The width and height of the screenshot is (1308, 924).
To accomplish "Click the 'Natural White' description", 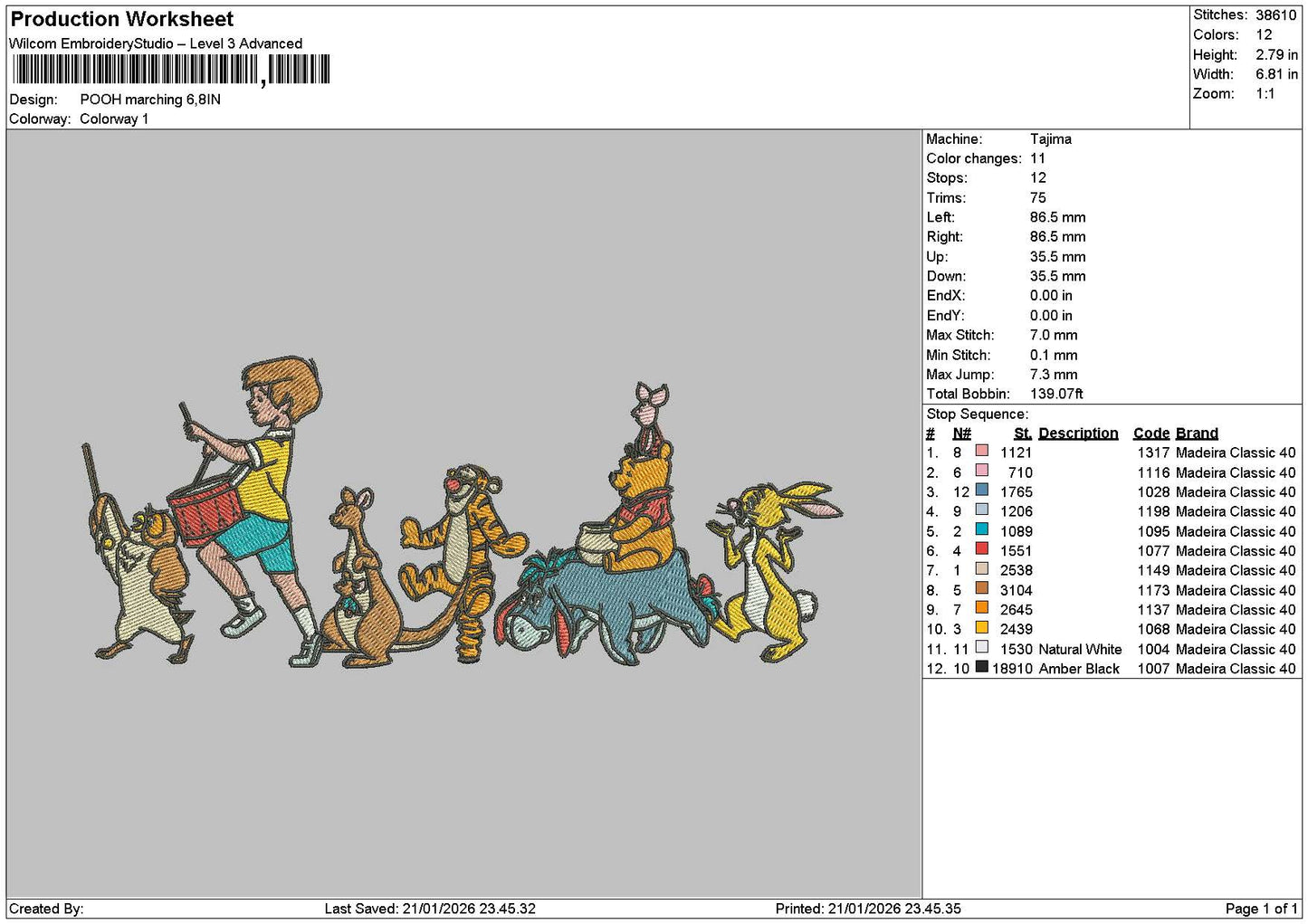I will click(x=1080, y=649).
